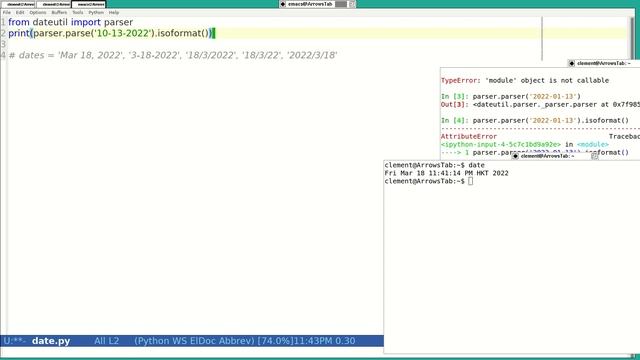Click the shell prompt cursor in lower terminal
This screenshot has height=360, width=640.
click(x=471, y=181)
